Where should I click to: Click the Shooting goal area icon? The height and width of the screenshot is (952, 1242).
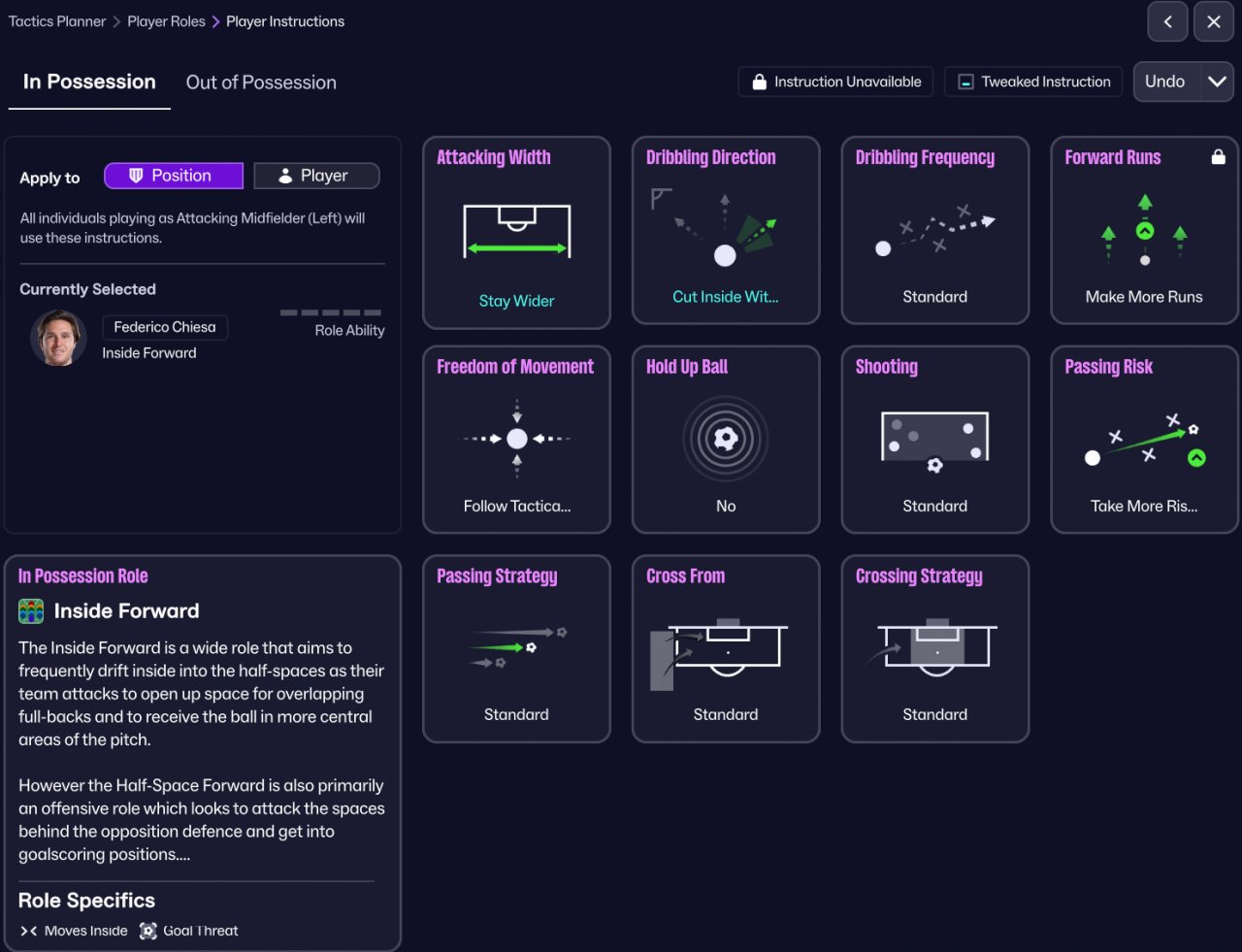pos(934,442)
